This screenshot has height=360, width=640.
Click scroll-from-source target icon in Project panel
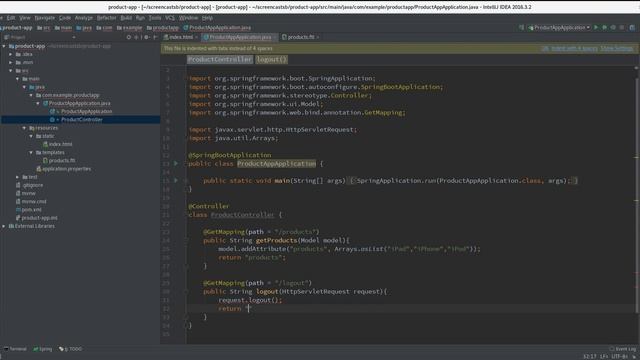pos(129,37)
